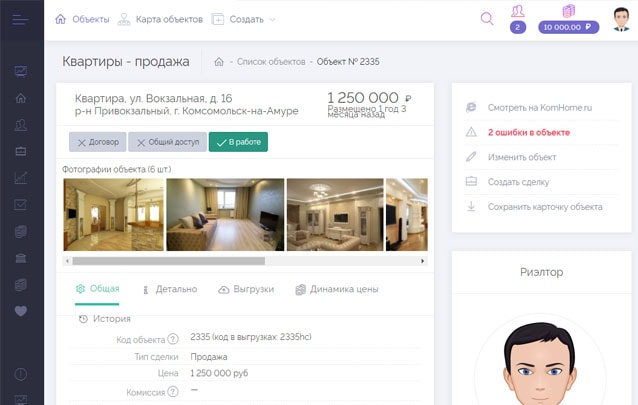This screenshot has height=405, width=638.
Task: Click the Изменить объект link
Action: (x=522, y=157)
